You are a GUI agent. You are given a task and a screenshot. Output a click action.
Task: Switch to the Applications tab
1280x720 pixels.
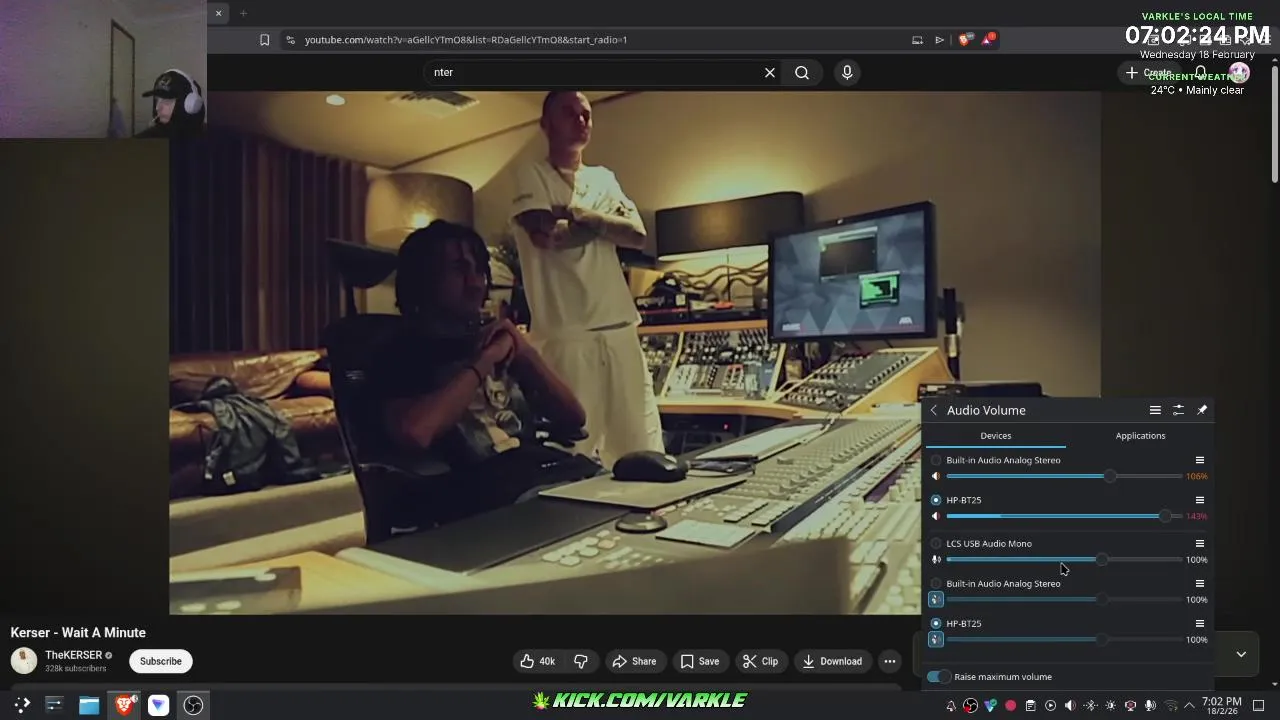click(1140, 436)
